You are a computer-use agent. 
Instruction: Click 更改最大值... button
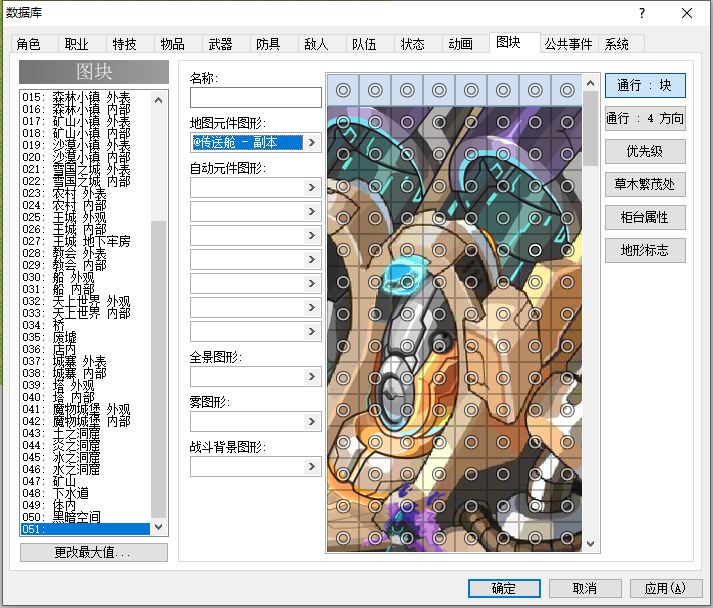click(x=94, y=553)
